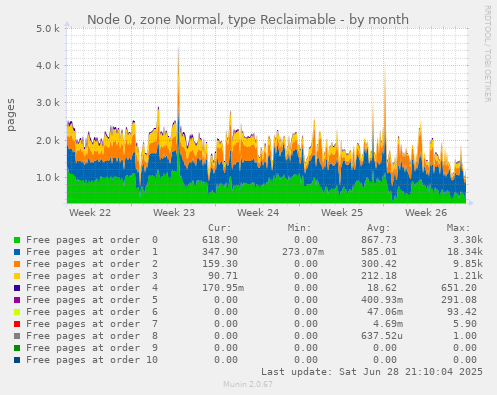497x395 pixels.
Task: Click order 1 current value 347.90
Action: point(220,252)
